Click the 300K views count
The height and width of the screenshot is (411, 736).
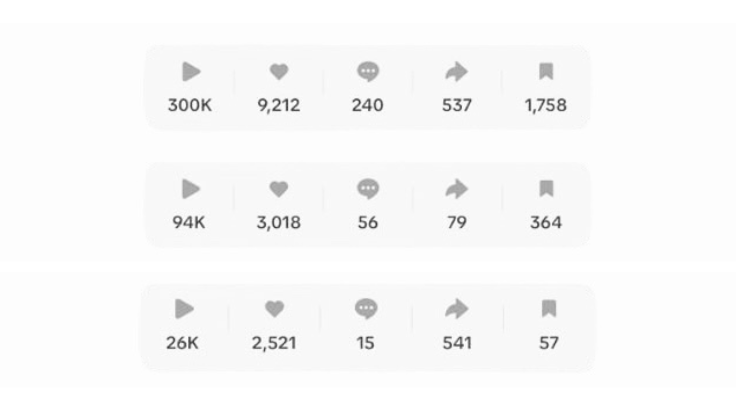pyautogui.click(x=190, y=105)
